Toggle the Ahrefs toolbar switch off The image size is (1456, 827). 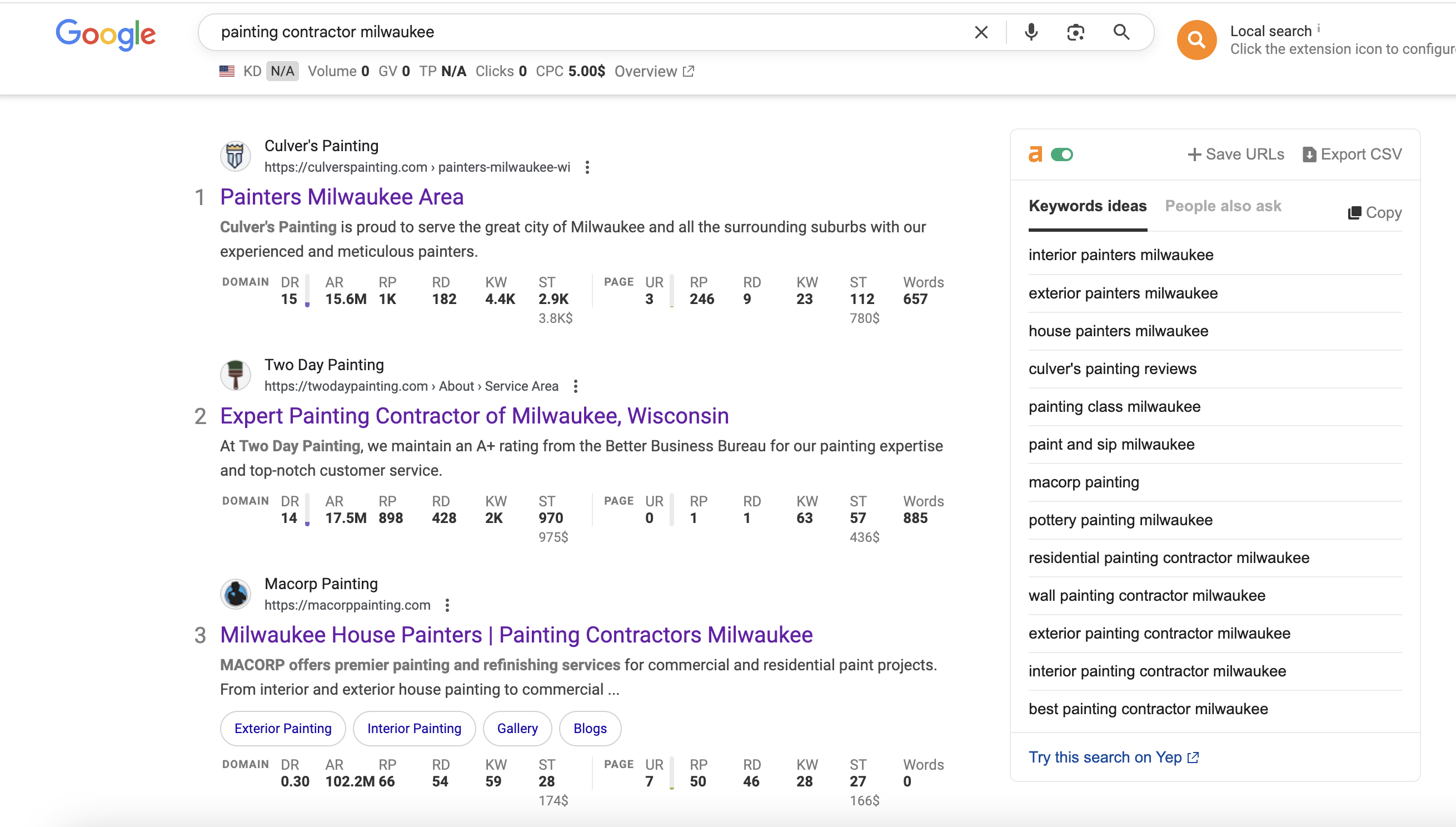tap(1061, 155)
